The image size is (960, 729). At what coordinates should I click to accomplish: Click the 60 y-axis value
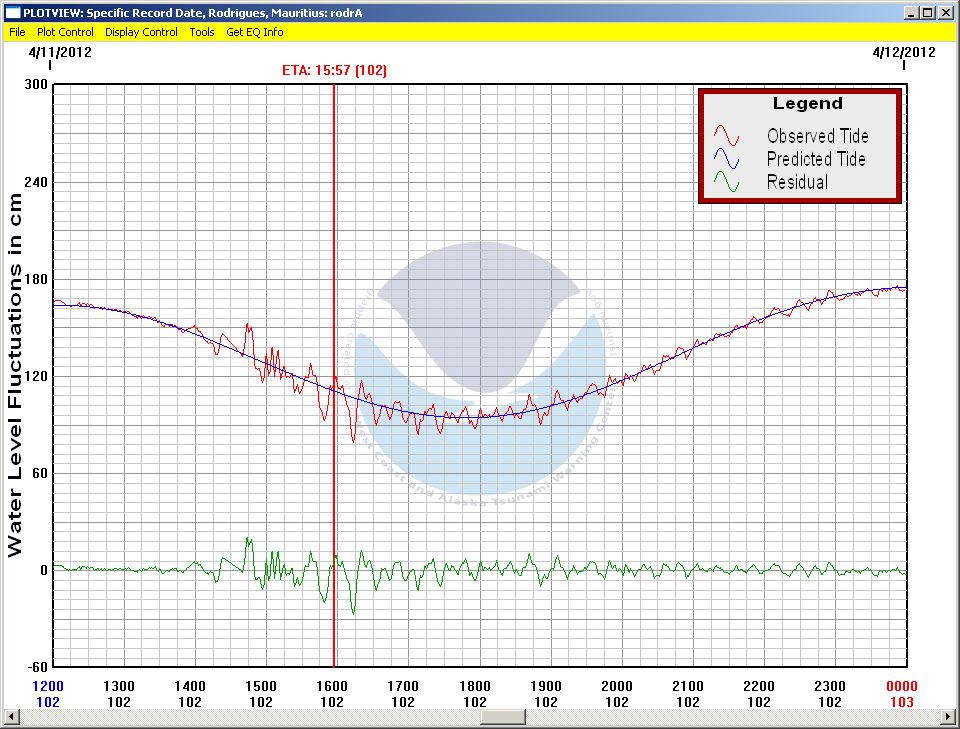click(39, 473)
